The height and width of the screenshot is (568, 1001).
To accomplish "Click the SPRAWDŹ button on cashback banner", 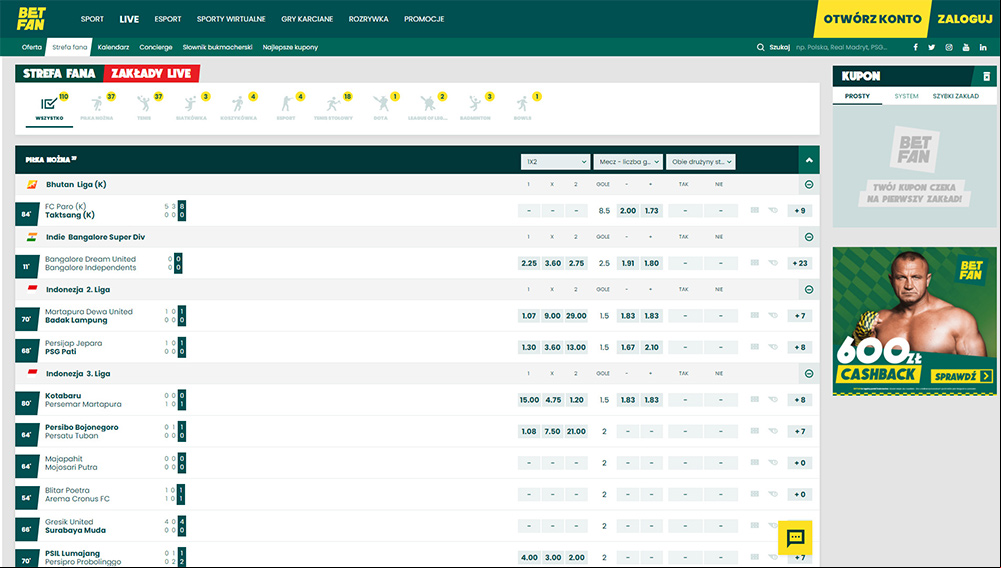I will tap(963, 376).
